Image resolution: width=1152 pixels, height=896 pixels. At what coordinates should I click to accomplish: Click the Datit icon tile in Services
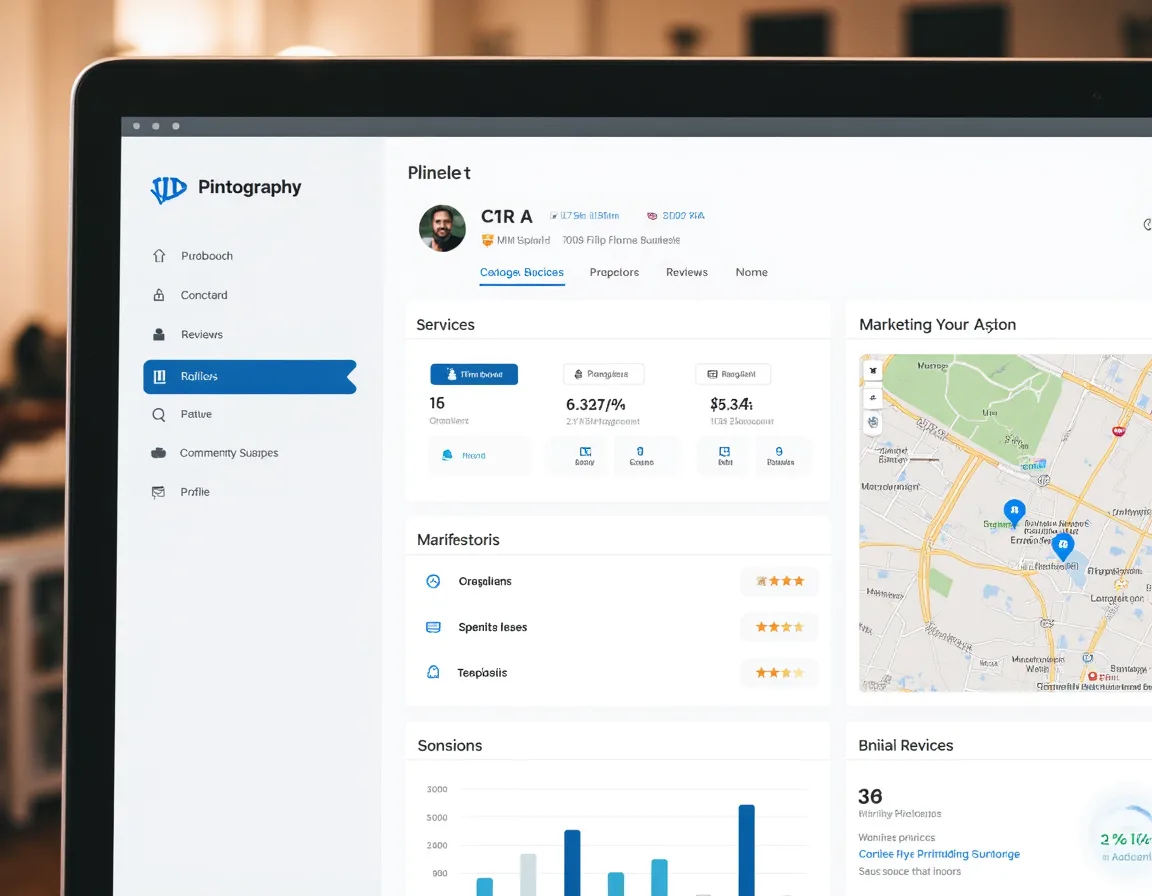pos(724,456)
